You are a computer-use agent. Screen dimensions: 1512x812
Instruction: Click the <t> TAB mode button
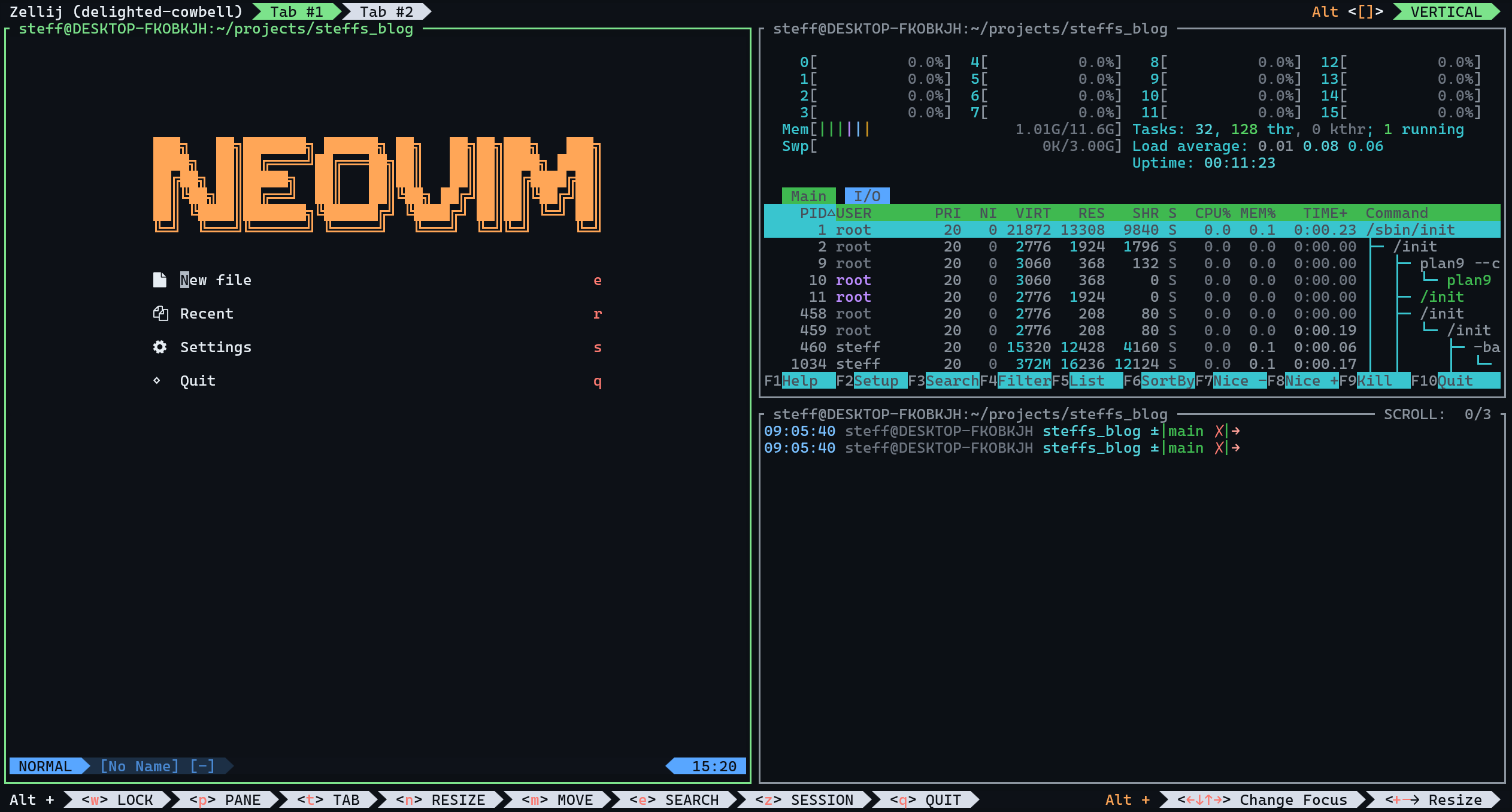point(328,800)
